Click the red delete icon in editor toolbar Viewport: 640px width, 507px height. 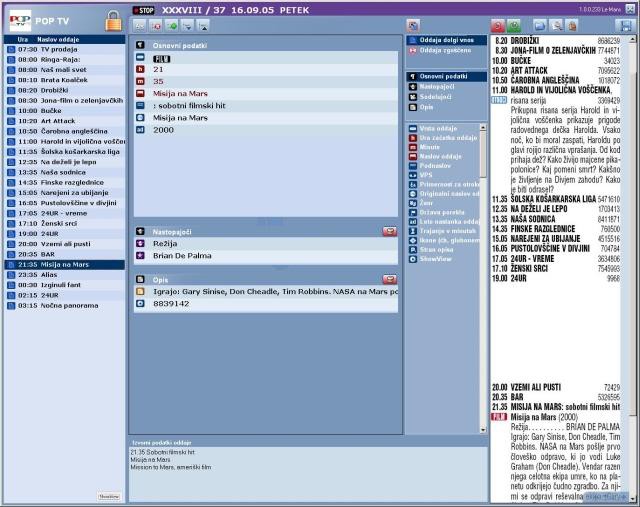click(x=157, y=24)
